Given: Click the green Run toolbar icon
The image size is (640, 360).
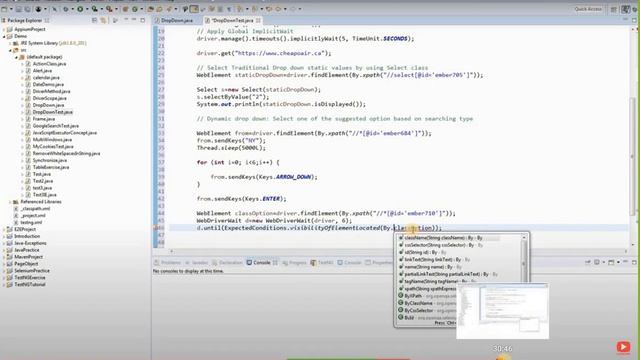Looking at the screenshot, I should [x=80, y=9].
